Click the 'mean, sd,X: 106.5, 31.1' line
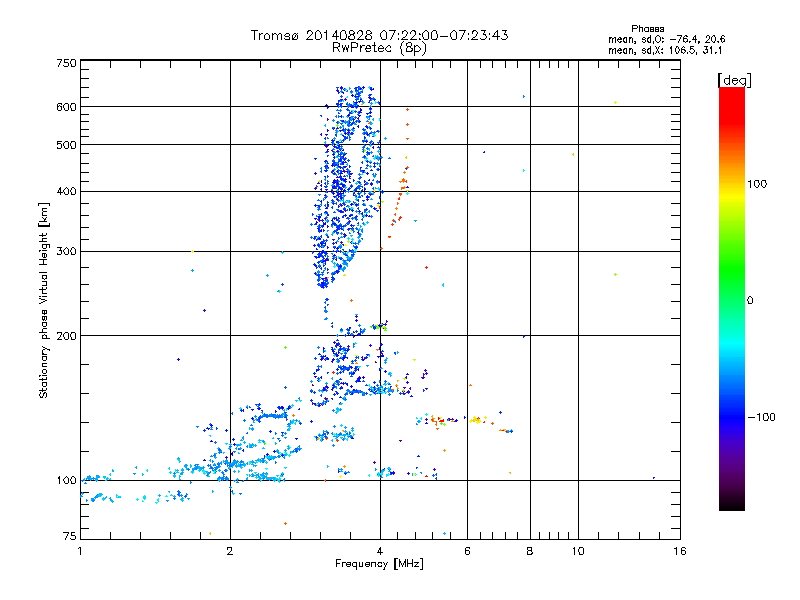This screenshot has width=800, height=600. tap(665, 50)
